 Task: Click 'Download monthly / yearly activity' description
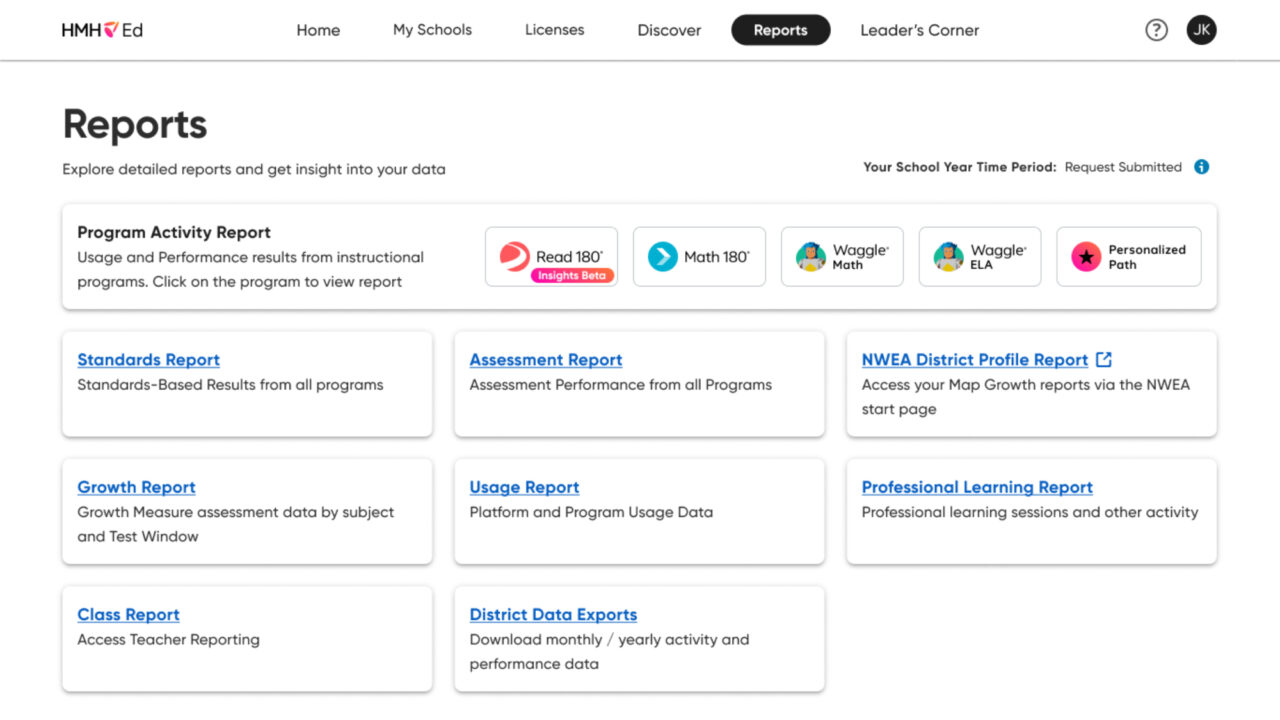click(x=609, y=651)
